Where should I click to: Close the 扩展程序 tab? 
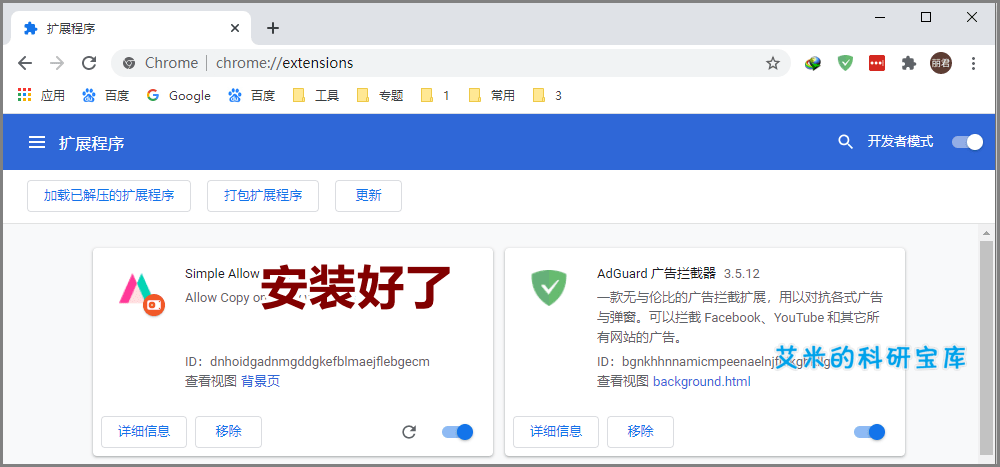(235, 28)
